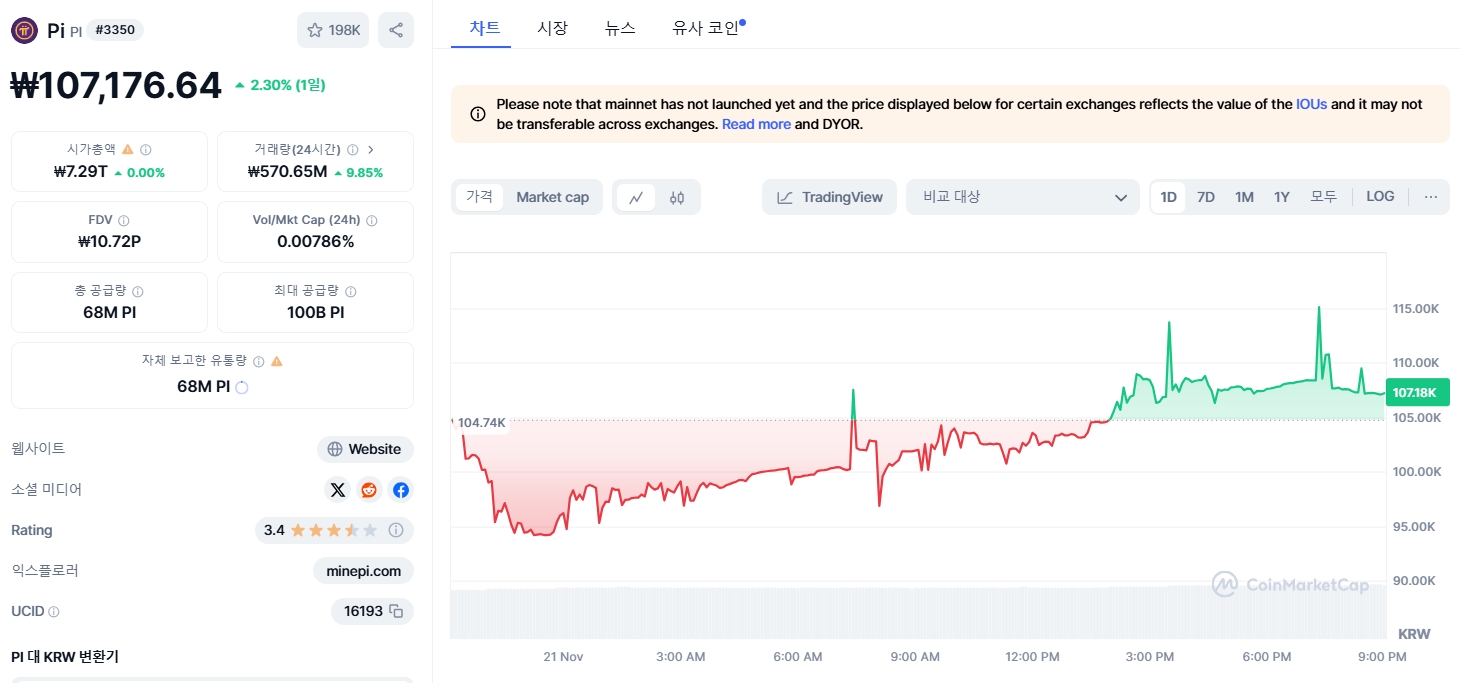Open info icon next to 총 공급량

(x=138, y=291)
